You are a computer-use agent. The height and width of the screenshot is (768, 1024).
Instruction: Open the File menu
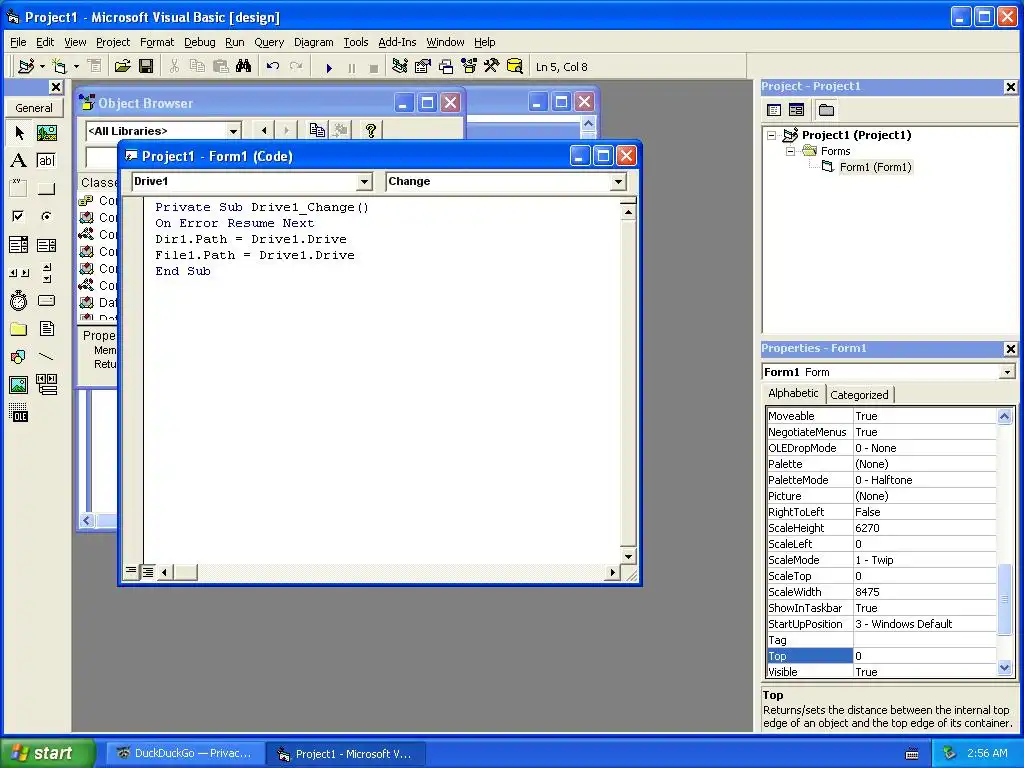coord(18,42)
